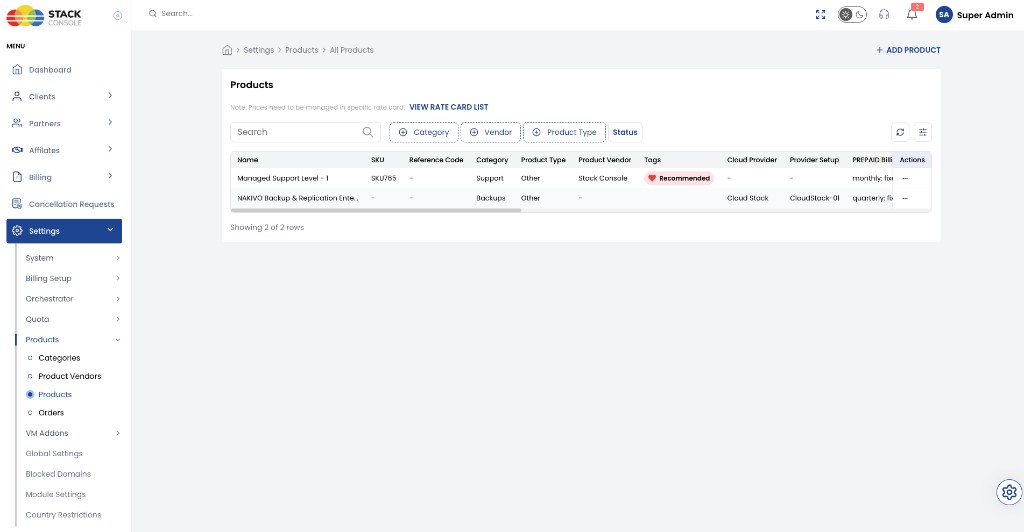Image resolution: width=1024 pixels, height=532 pixels.
Task: Click the home breadcrumb icon
Action: 227,50
